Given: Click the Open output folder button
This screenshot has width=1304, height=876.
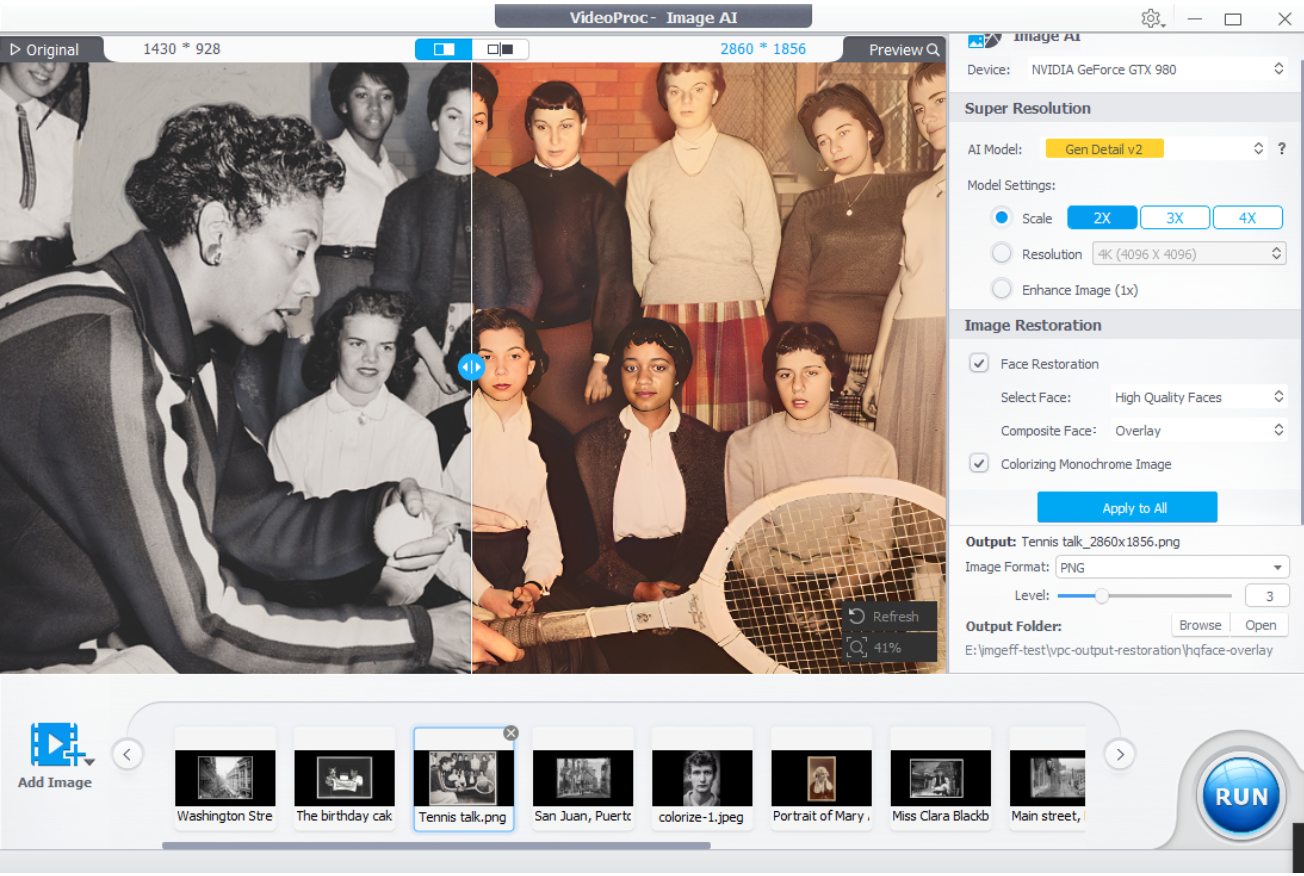Looking at the screenshot, I should (x=1260, y=625).
